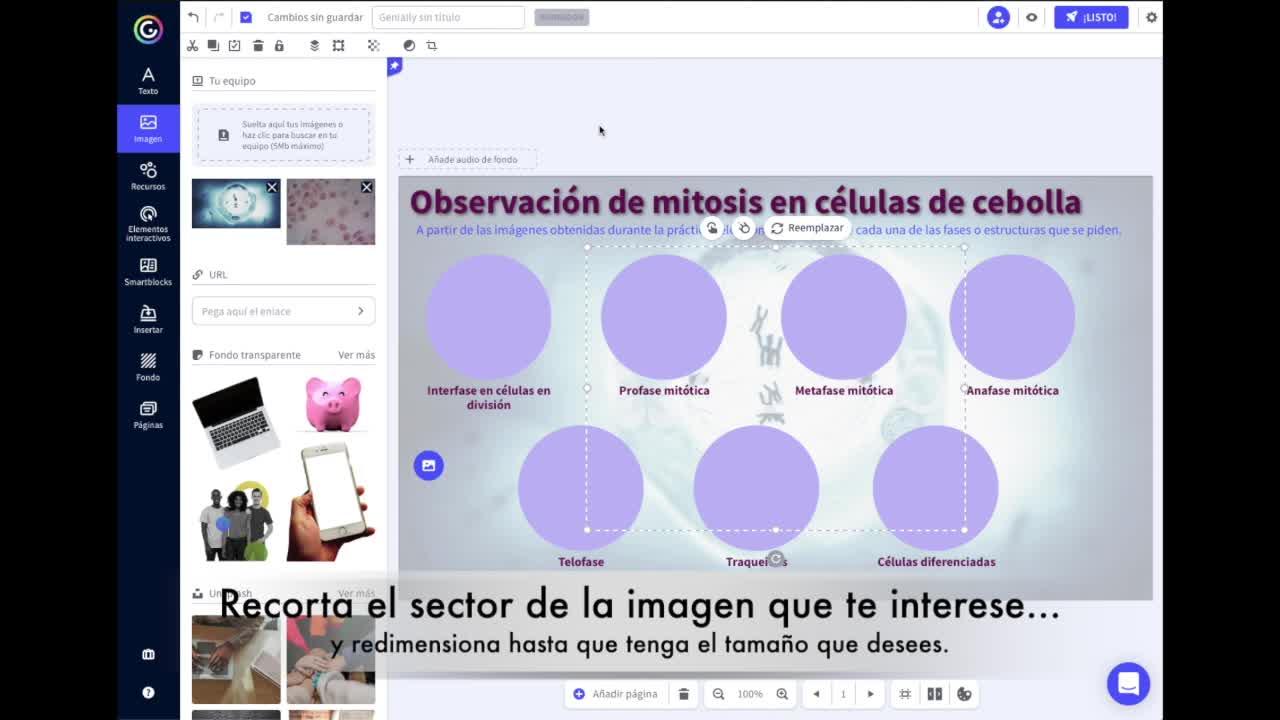The image size is (1280, 720).
Task: Click the 100% zoom level value
Action: coord(750,694)
